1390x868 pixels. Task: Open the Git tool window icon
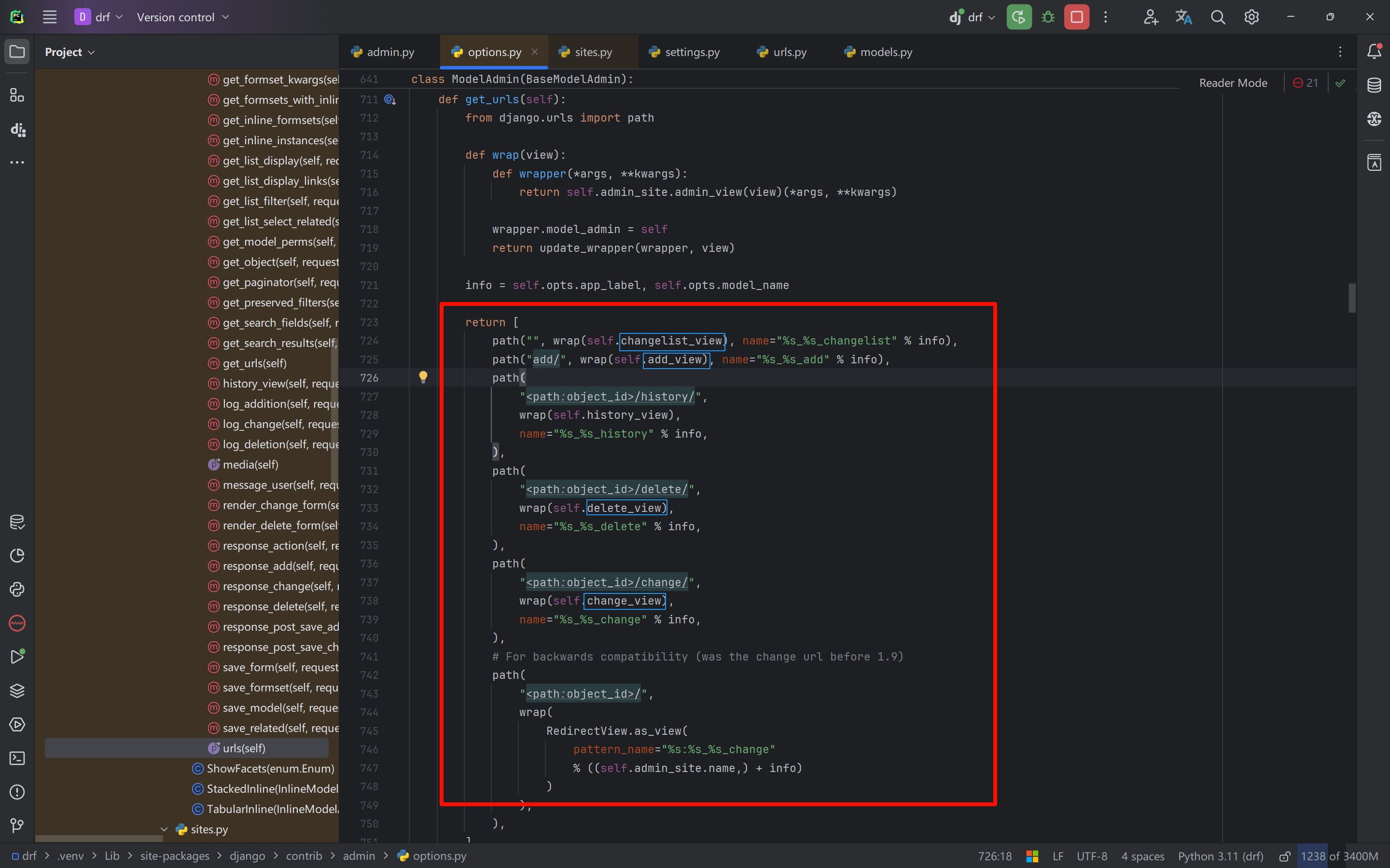17,826
